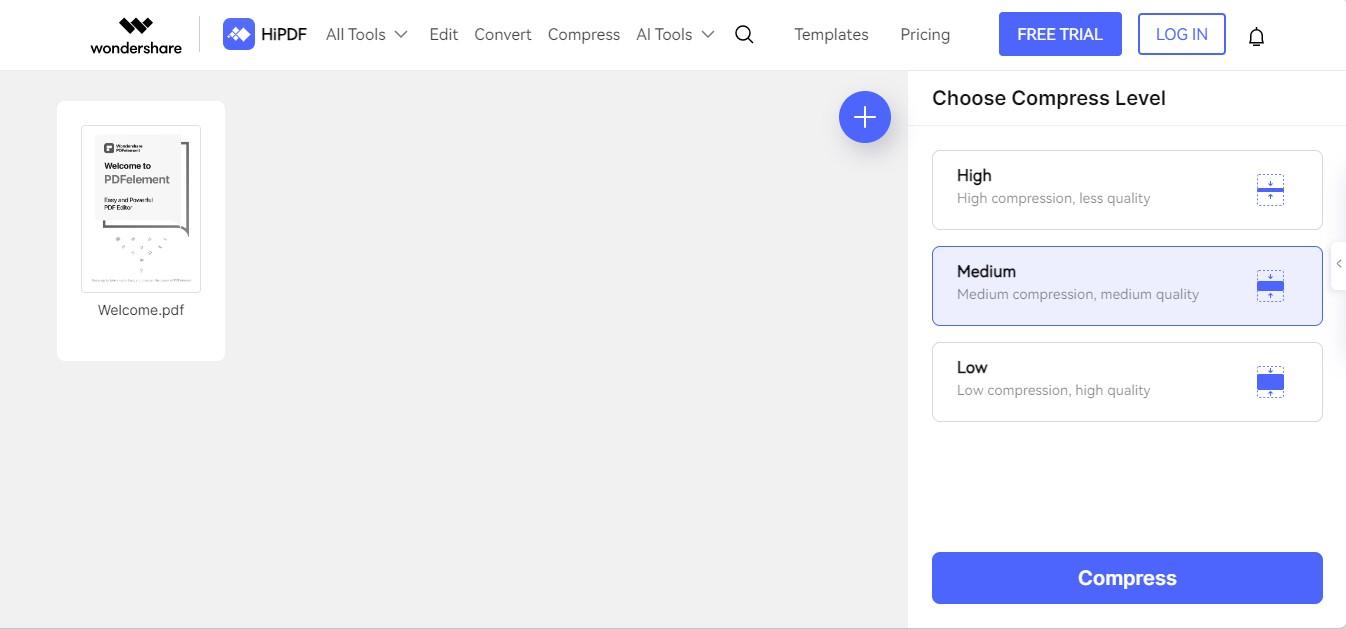Open the Edit menu item
The height and width of the screenshot is (629, 1346).
pos(443,34)
